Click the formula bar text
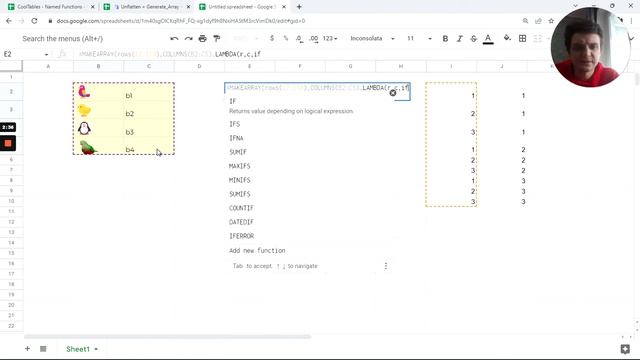Viewport: 640px width, 360px height. (169, 54)
